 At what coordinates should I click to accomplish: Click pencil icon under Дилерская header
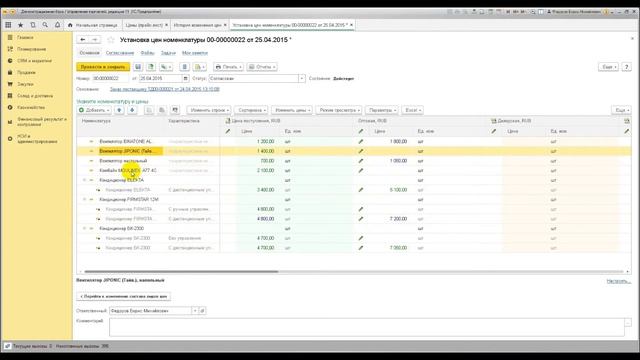pyautogui.click(x=494, y=131)
